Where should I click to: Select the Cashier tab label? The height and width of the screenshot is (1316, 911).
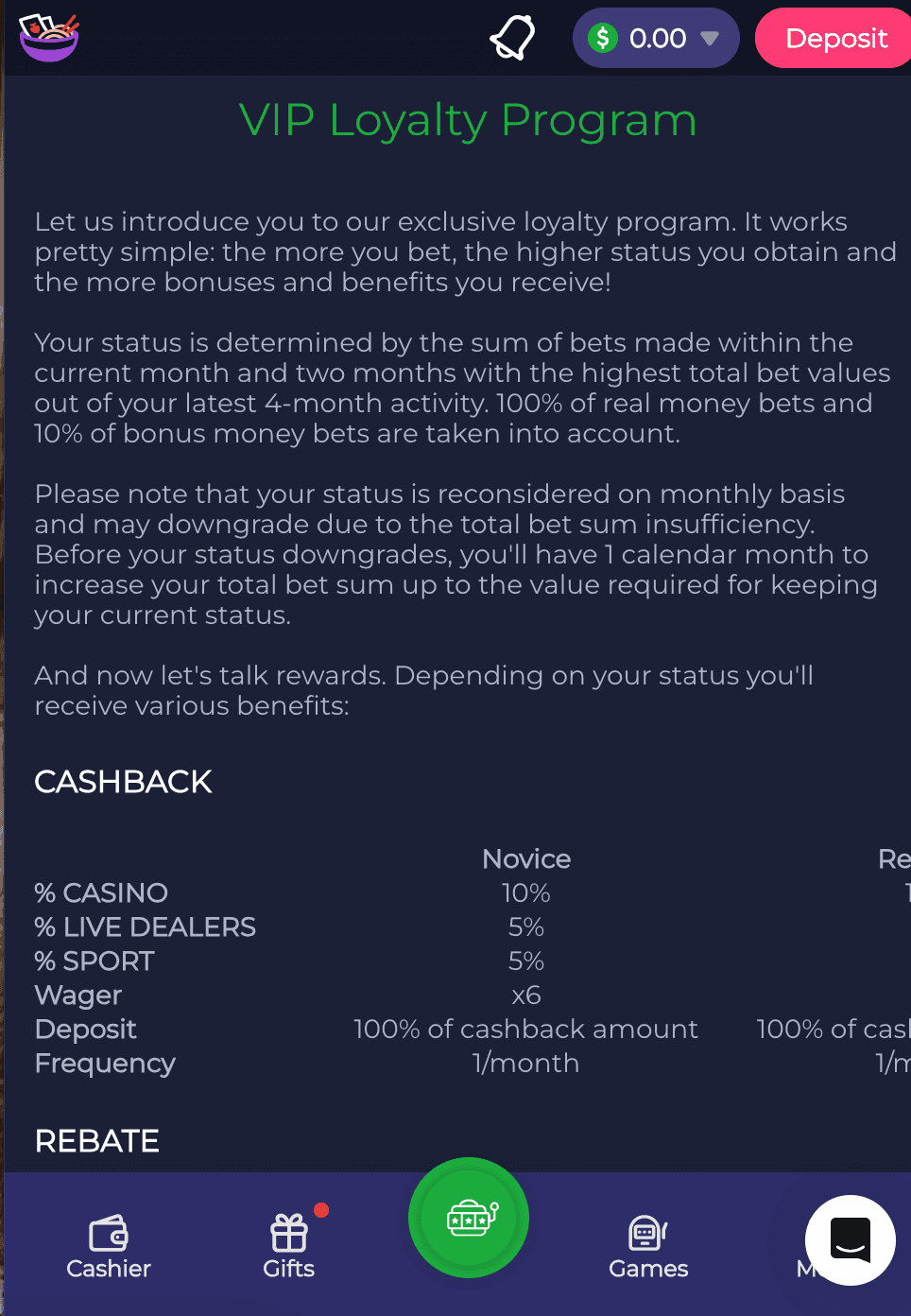point(109,1269)
